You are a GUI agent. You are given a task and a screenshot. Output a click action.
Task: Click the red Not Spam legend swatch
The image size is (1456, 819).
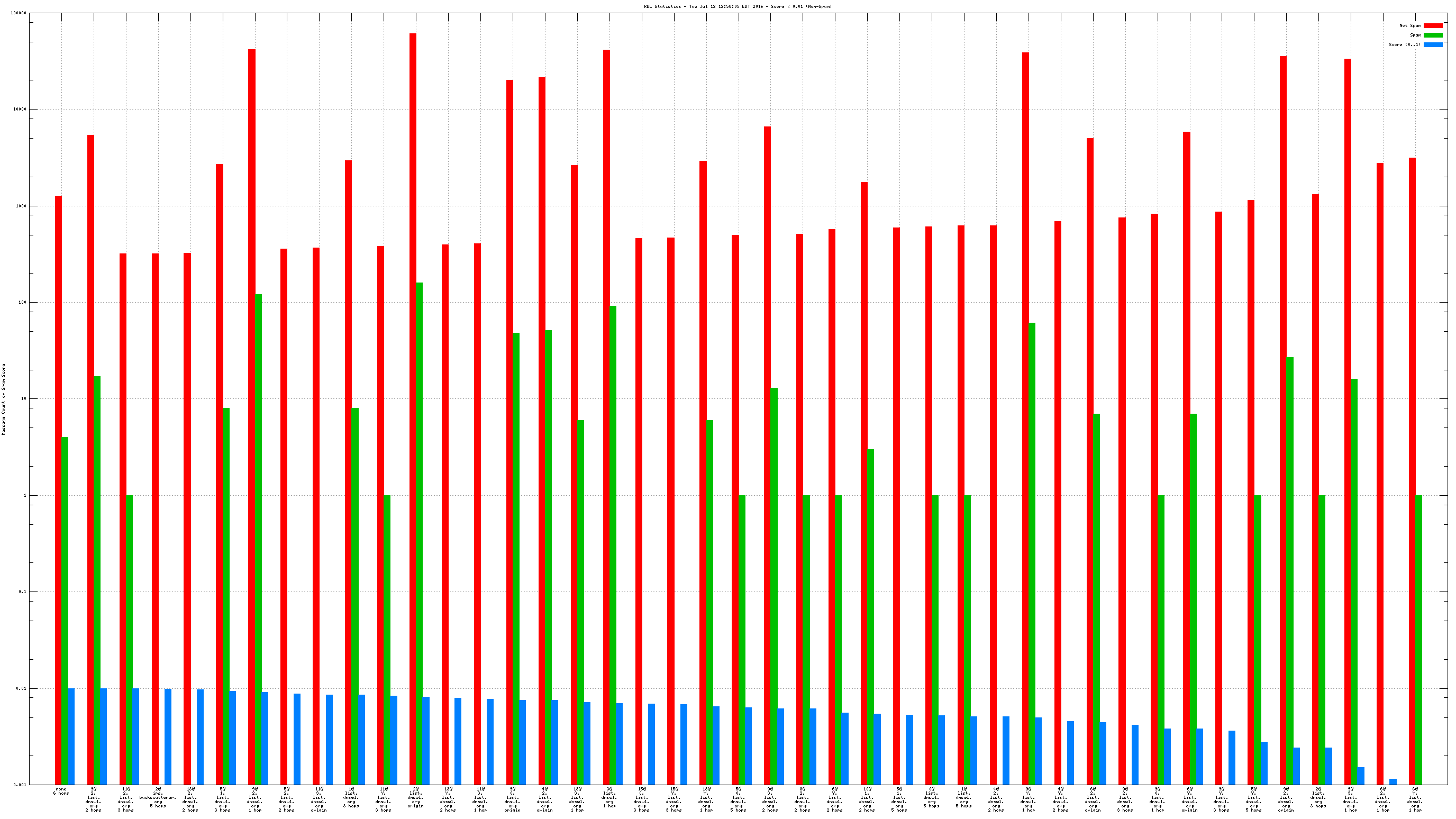1433,25
